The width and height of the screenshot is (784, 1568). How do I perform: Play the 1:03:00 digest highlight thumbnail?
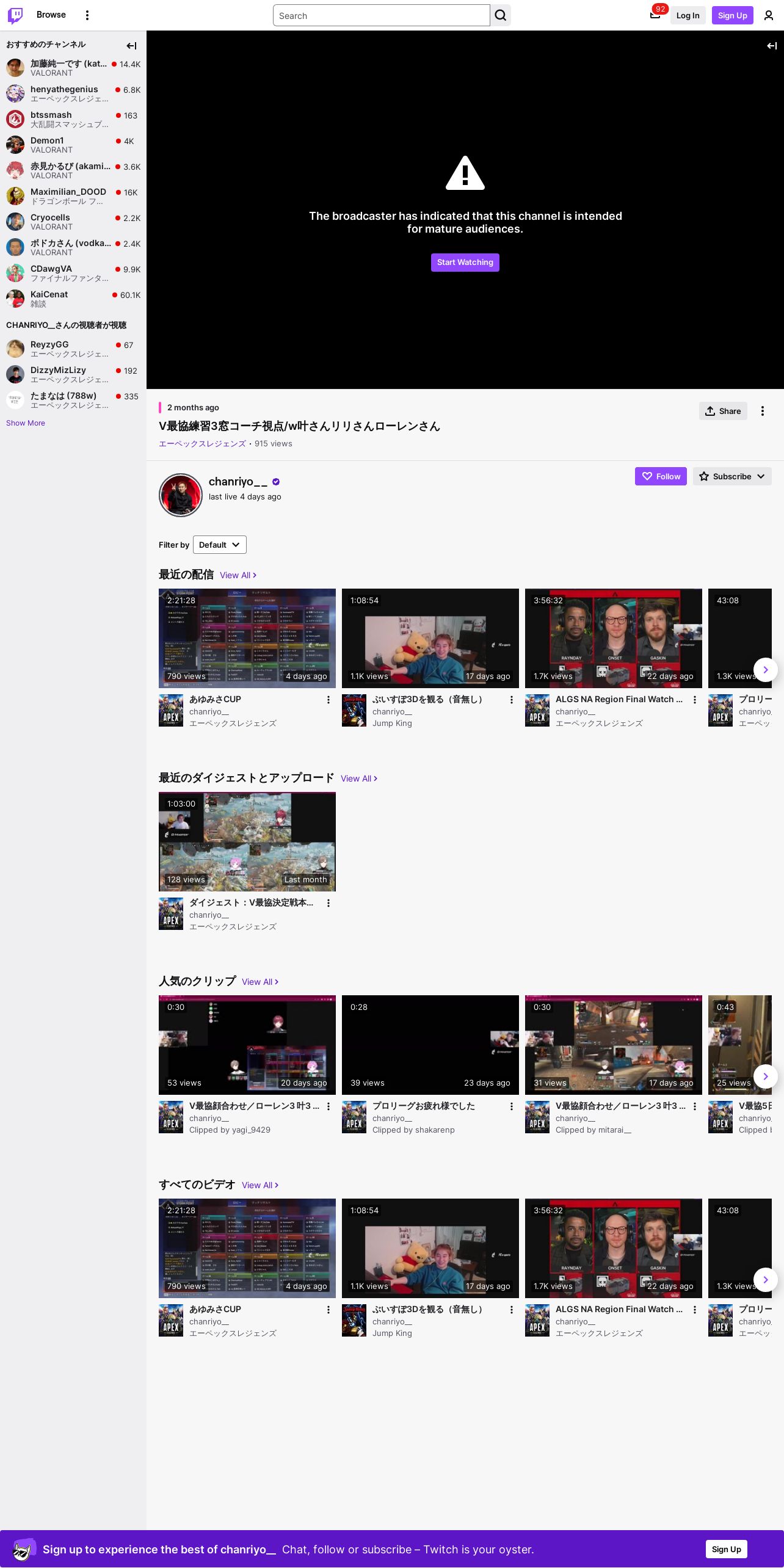tap(247, 841)
